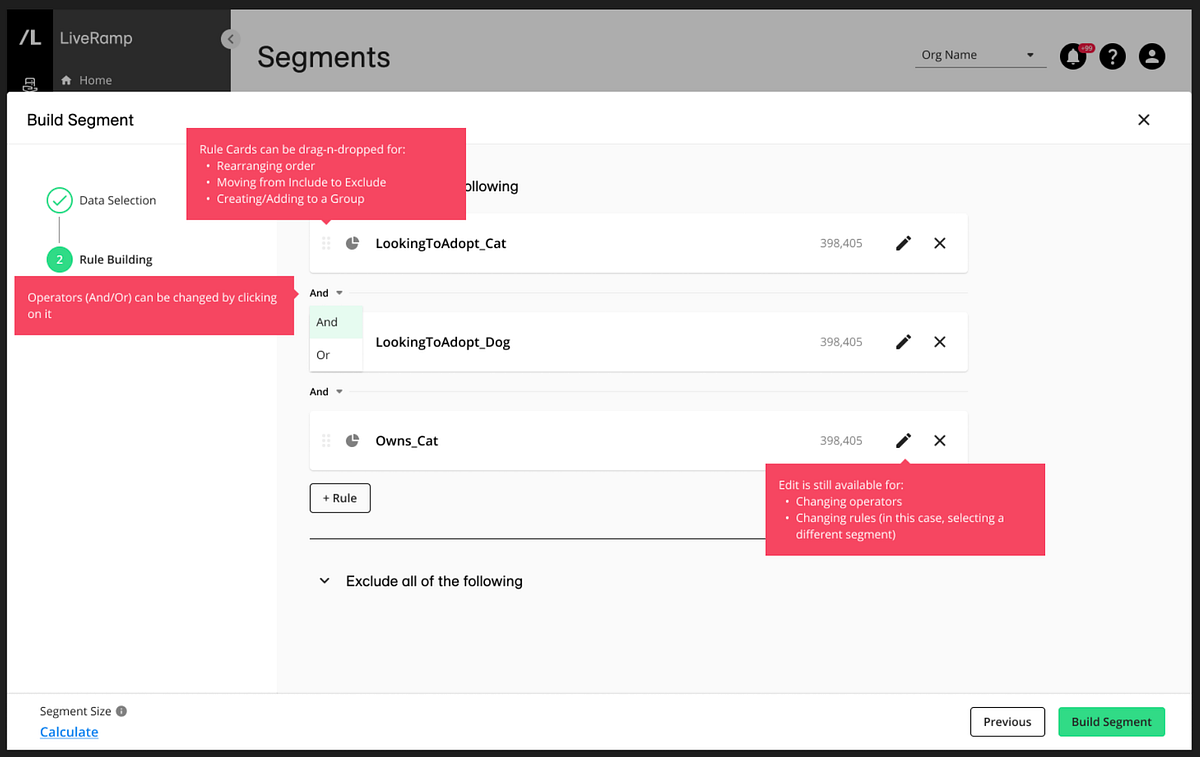Screen dimensions: 1200x757
Task: Open the Org Name dropdown
Action: pyautogui.click(x=980, y=55)
